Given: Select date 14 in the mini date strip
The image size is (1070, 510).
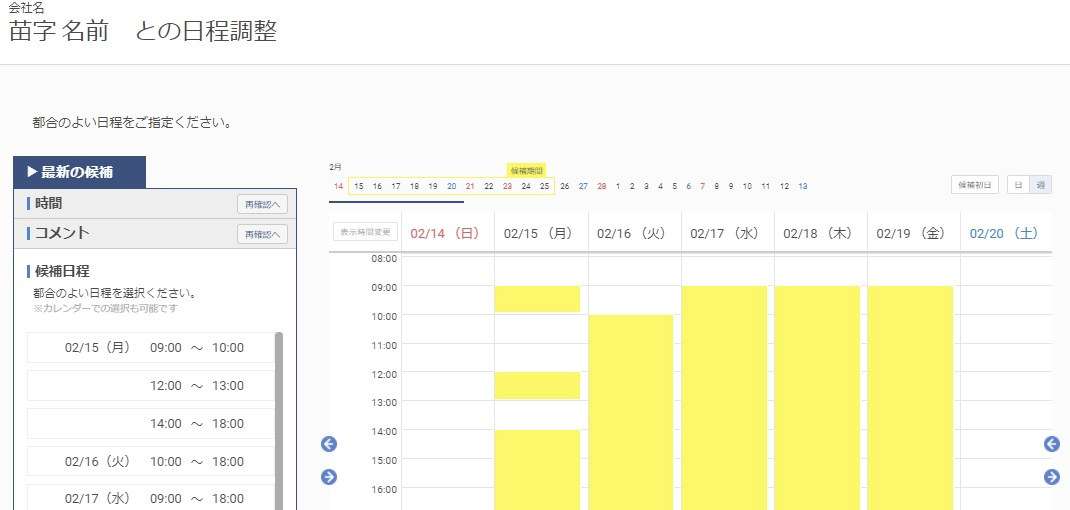Looking at the screenshot, I should point(338,186).
